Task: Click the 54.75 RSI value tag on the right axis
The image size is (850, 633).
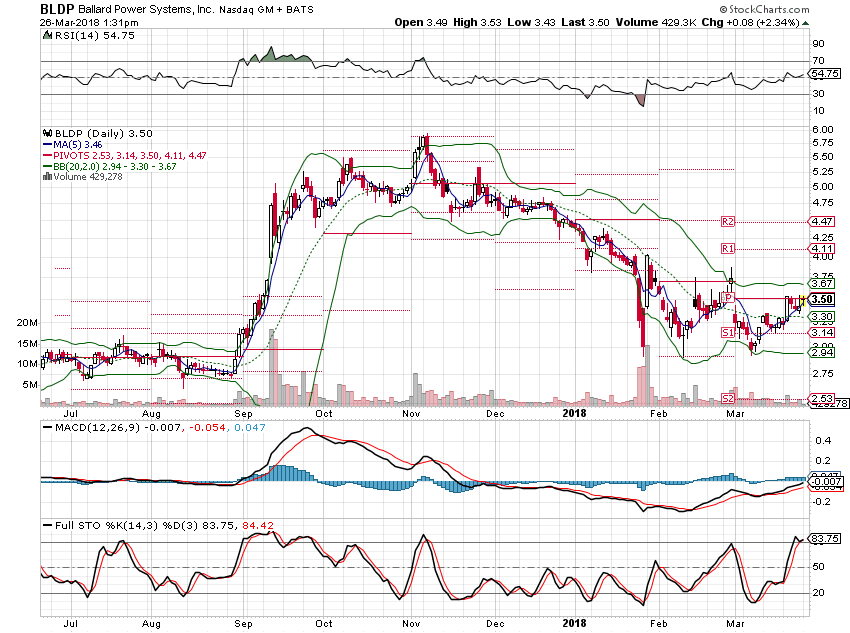Action: (826, 73)
